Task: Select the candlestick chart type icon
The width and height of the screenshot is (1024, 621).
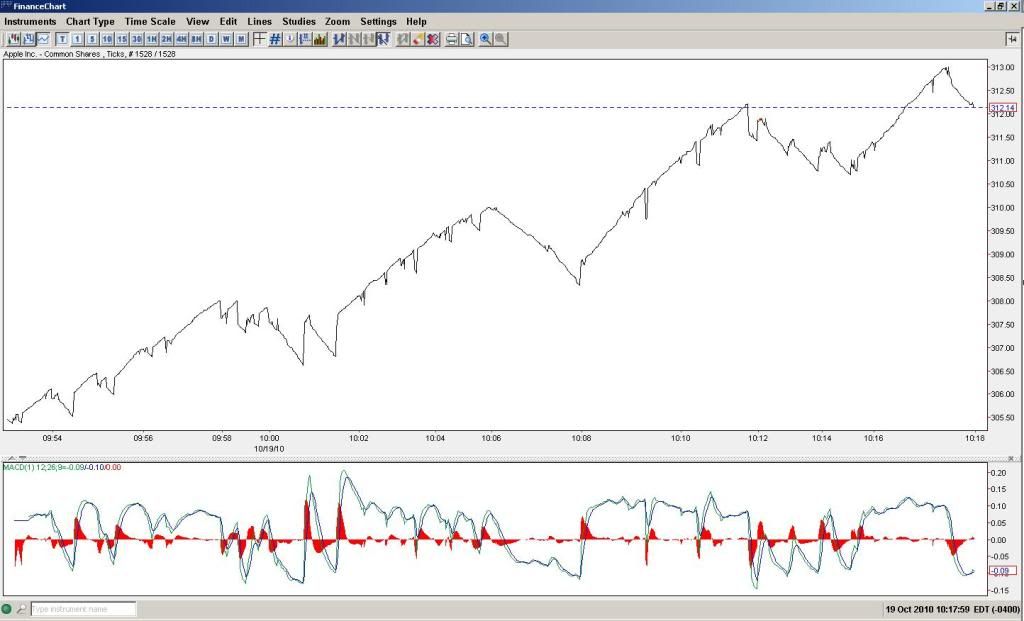Action: pyautogui.click(x=14, y=39)
